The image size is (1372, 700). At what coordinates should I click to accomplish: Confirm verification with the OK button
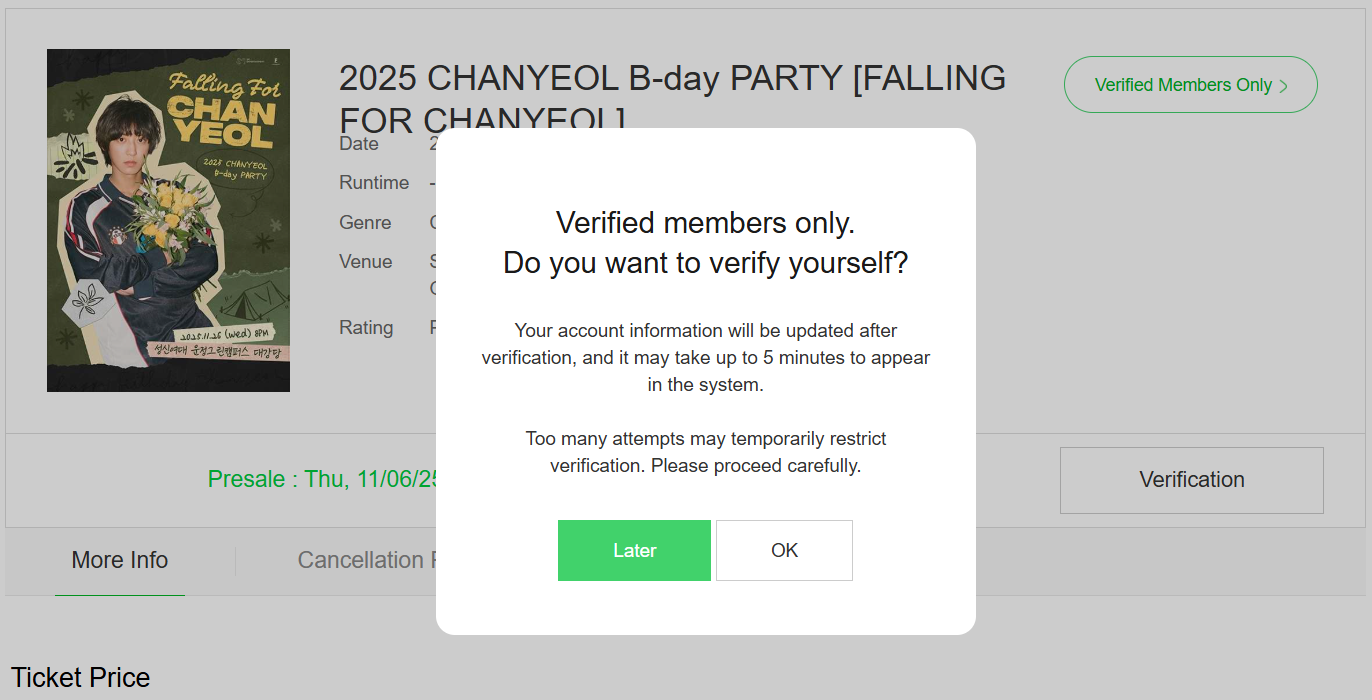pyautogui.click(x=784, y=550)
